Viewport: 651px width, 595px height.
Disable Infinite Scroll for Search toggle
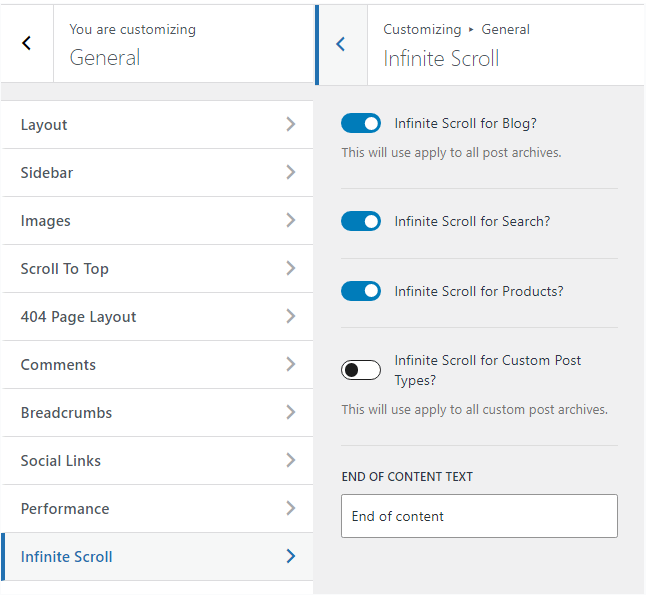coord(361,221)
